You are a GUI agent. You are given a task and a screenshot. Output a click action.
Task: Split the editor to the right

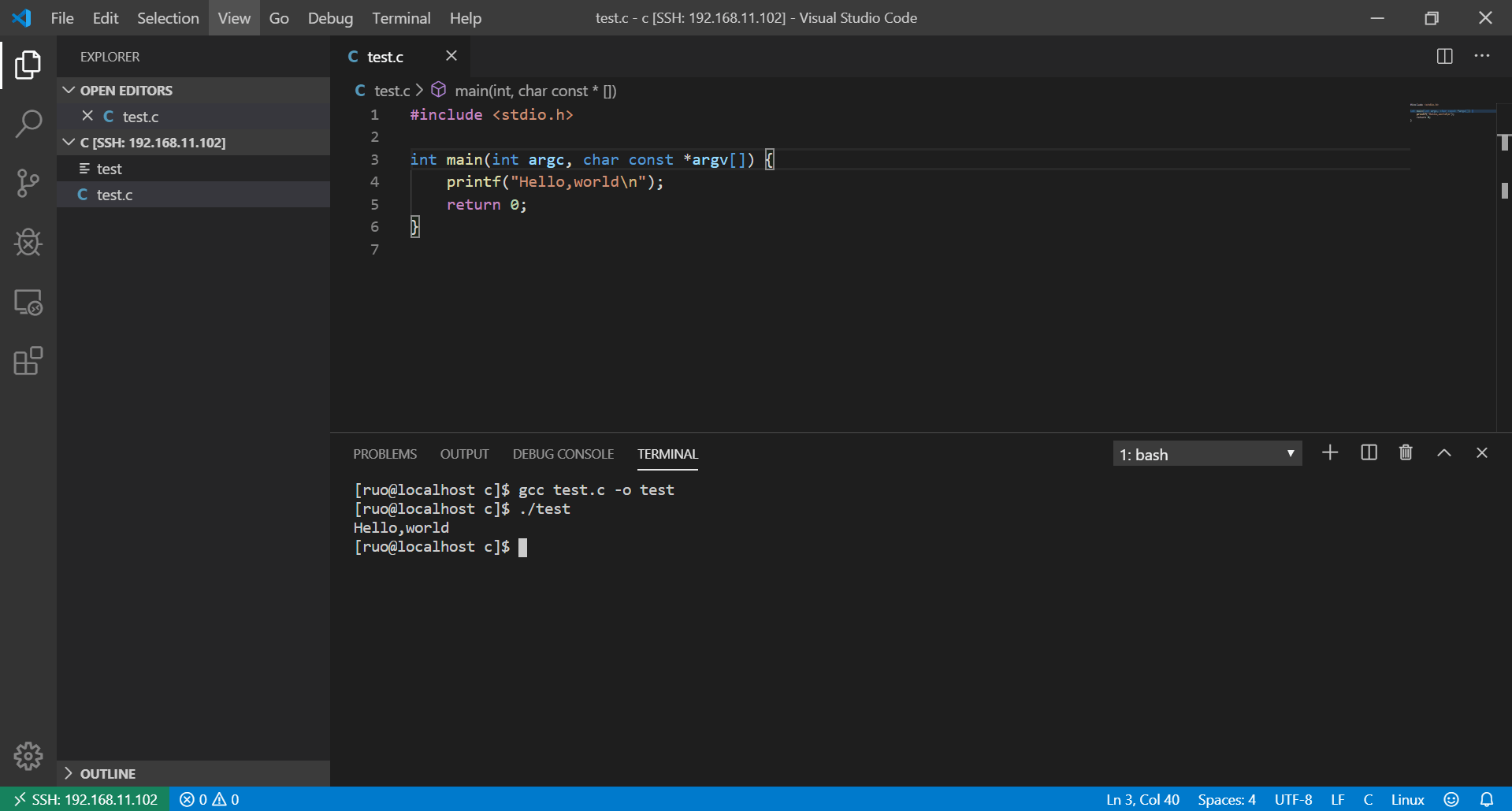click(x=1444, y=56)
